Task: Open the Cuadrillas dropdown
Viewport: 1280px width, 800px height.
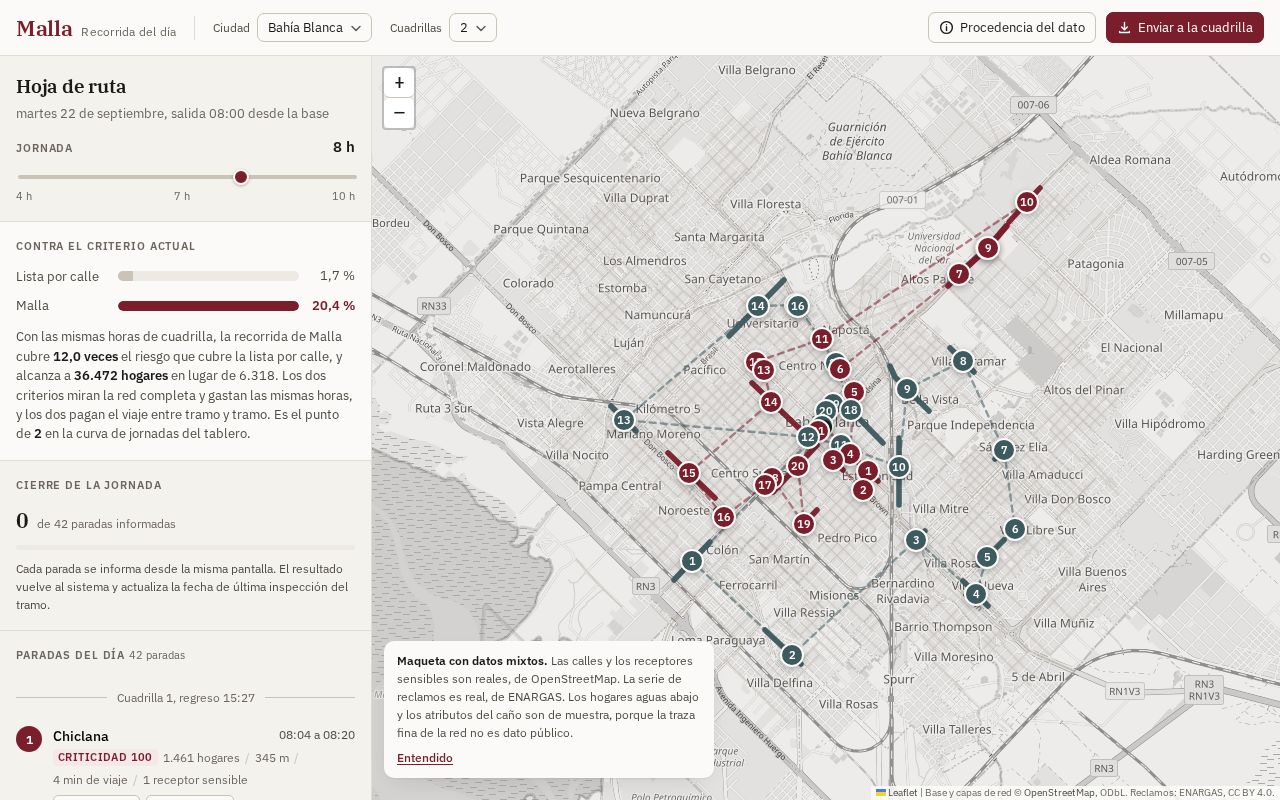Action: tap(473, 28)
